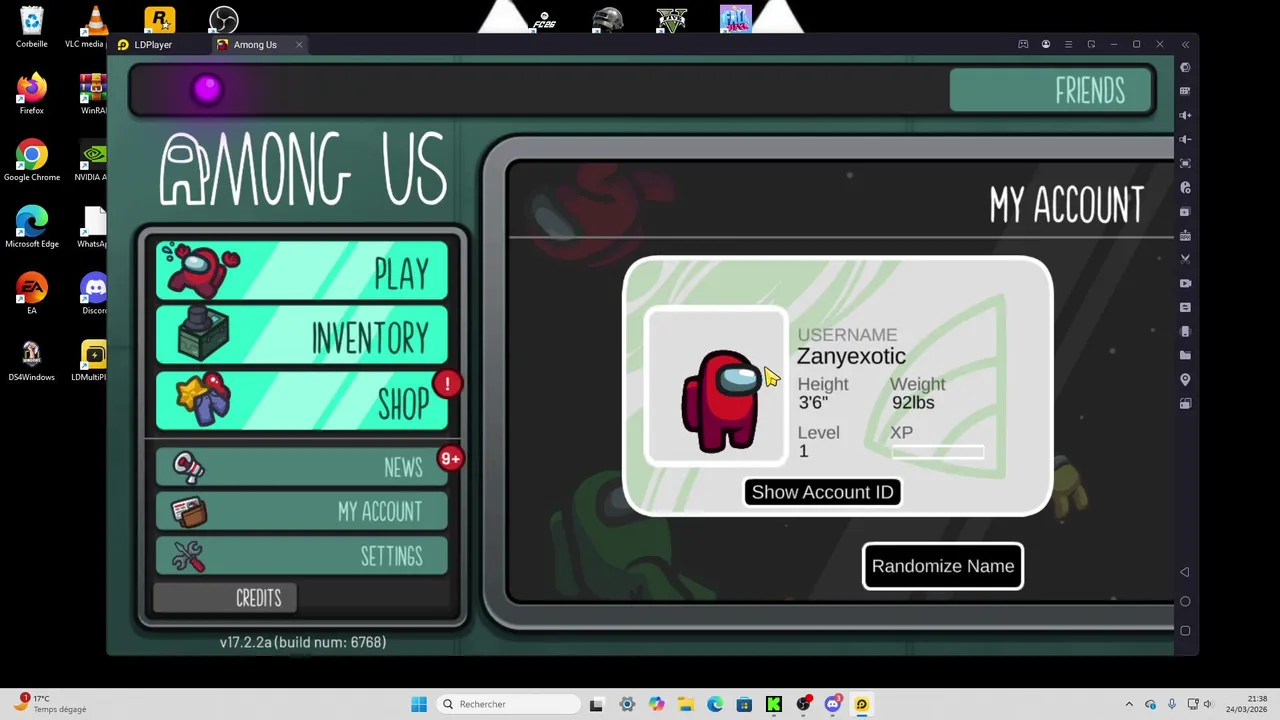Open the Inventory menu
1280x720 pixels.
302,336
